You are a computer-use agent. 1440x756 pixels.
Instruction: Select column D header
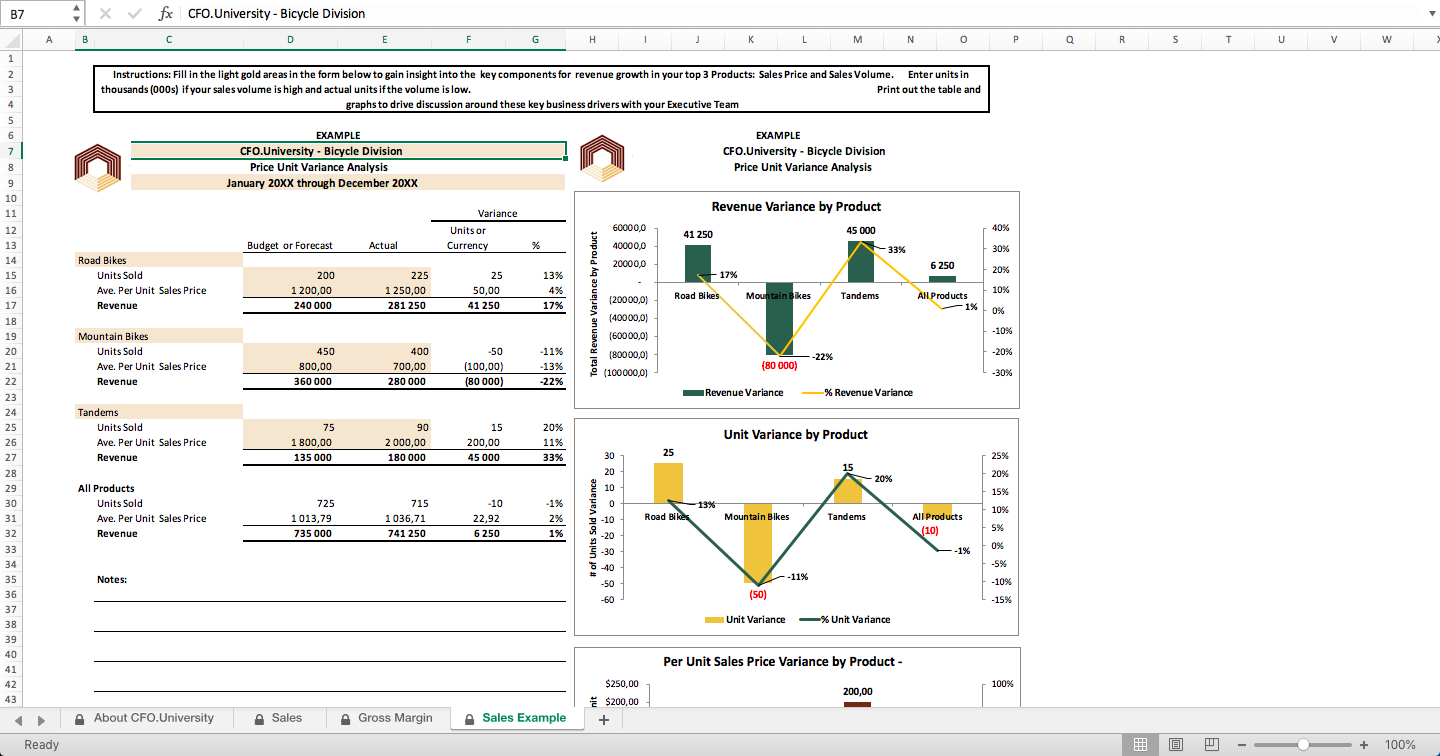[290, 40]
